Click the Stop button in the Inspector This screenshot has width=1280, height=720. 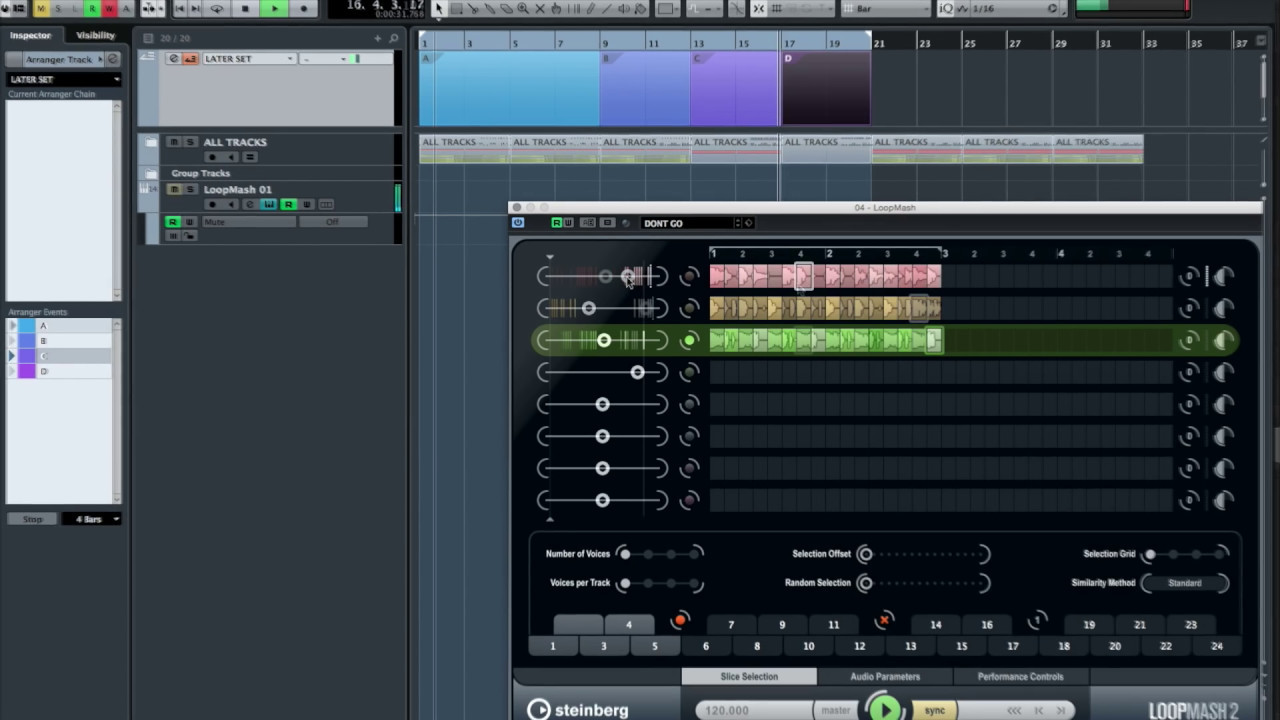(33, 519)
